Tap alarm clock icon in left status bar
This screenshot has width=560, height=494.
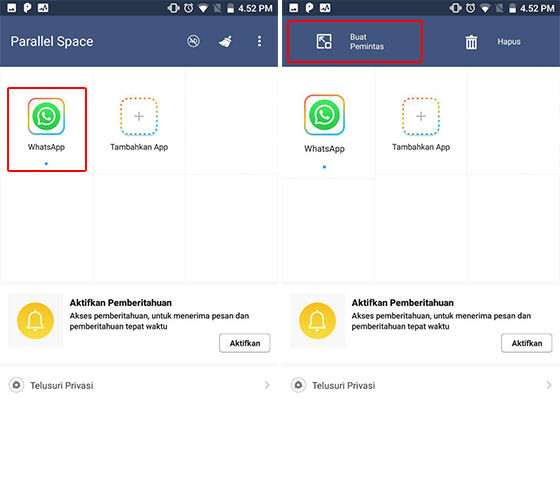tap(189, 8)
